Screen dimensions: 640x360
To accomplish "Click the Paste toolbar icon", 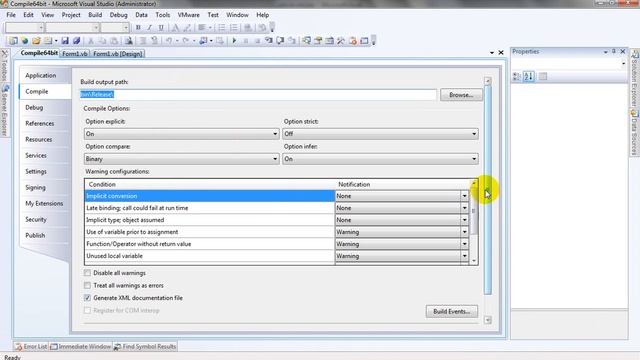I will pos(114,41).
